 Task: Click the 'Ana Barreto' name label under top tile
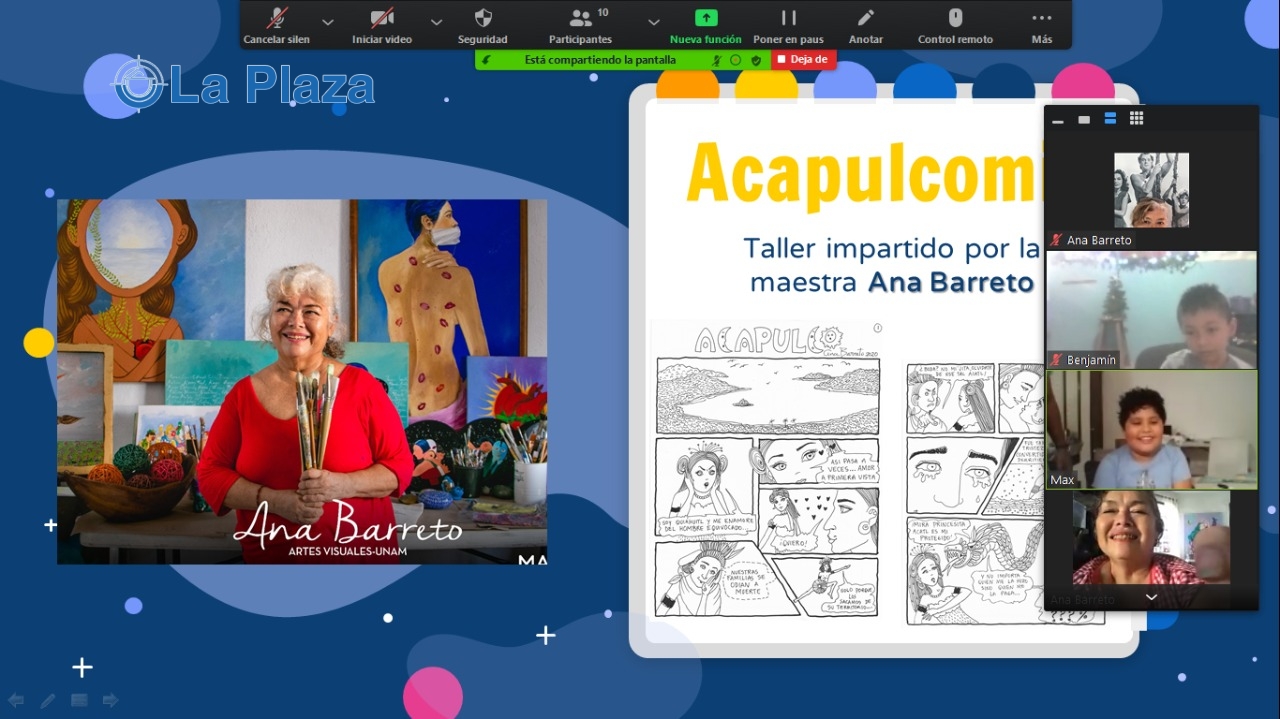coord(1099,240)
